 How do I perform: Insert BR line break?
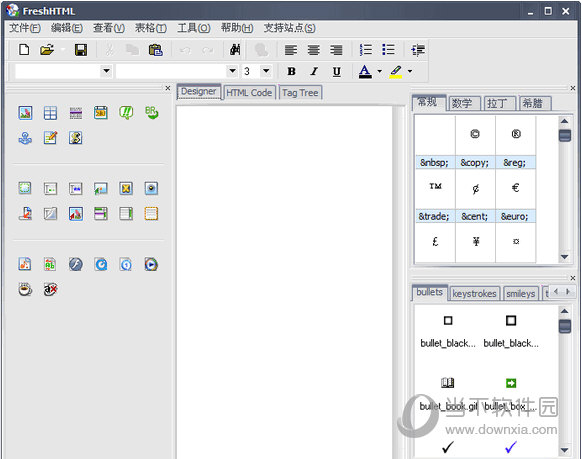[x=151, y=113]
